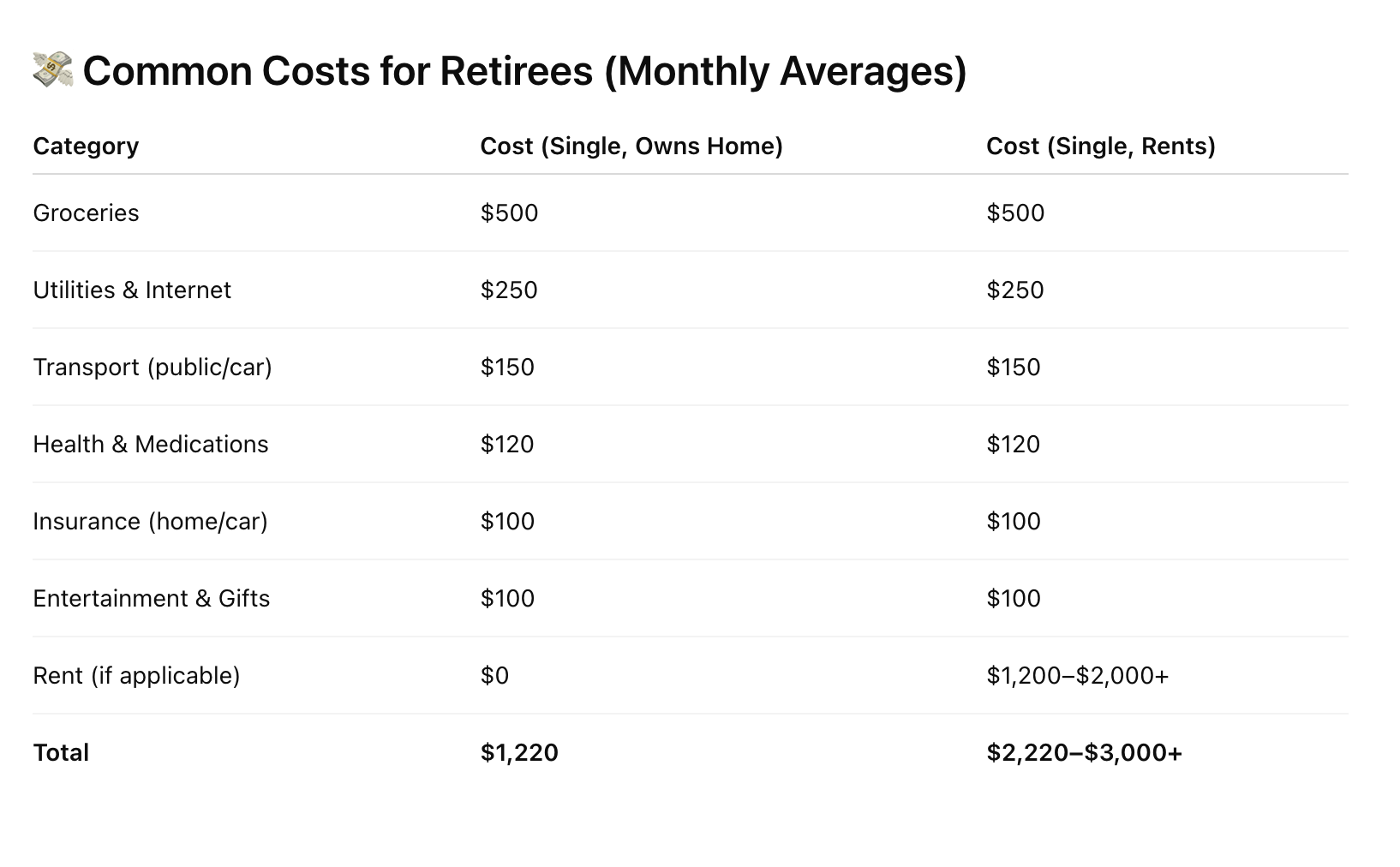The height and width of the screenshot is (867, 1400).
Task: Click $120 health cost in Owns Home column
Action: 507,444
